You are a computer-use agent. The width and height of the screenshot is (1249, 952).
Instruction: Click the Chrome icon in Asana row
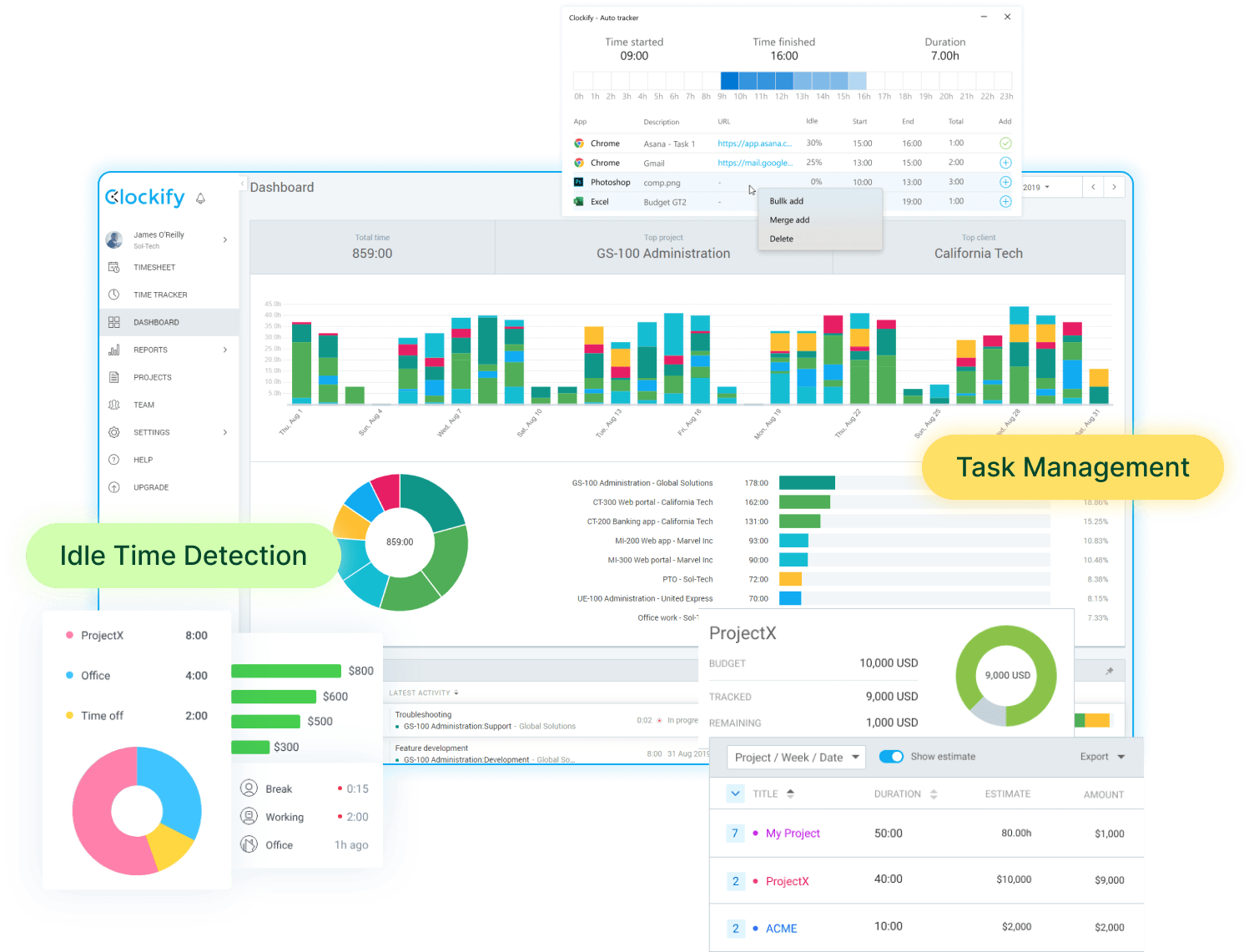point(578,144)
